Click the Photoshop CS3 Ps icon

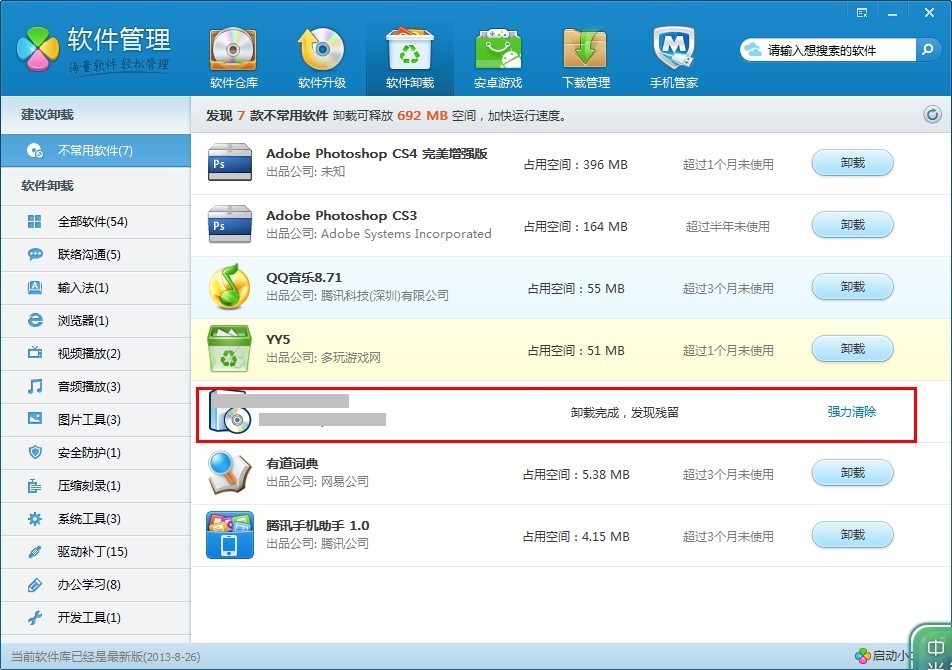[x=230, y=225]
